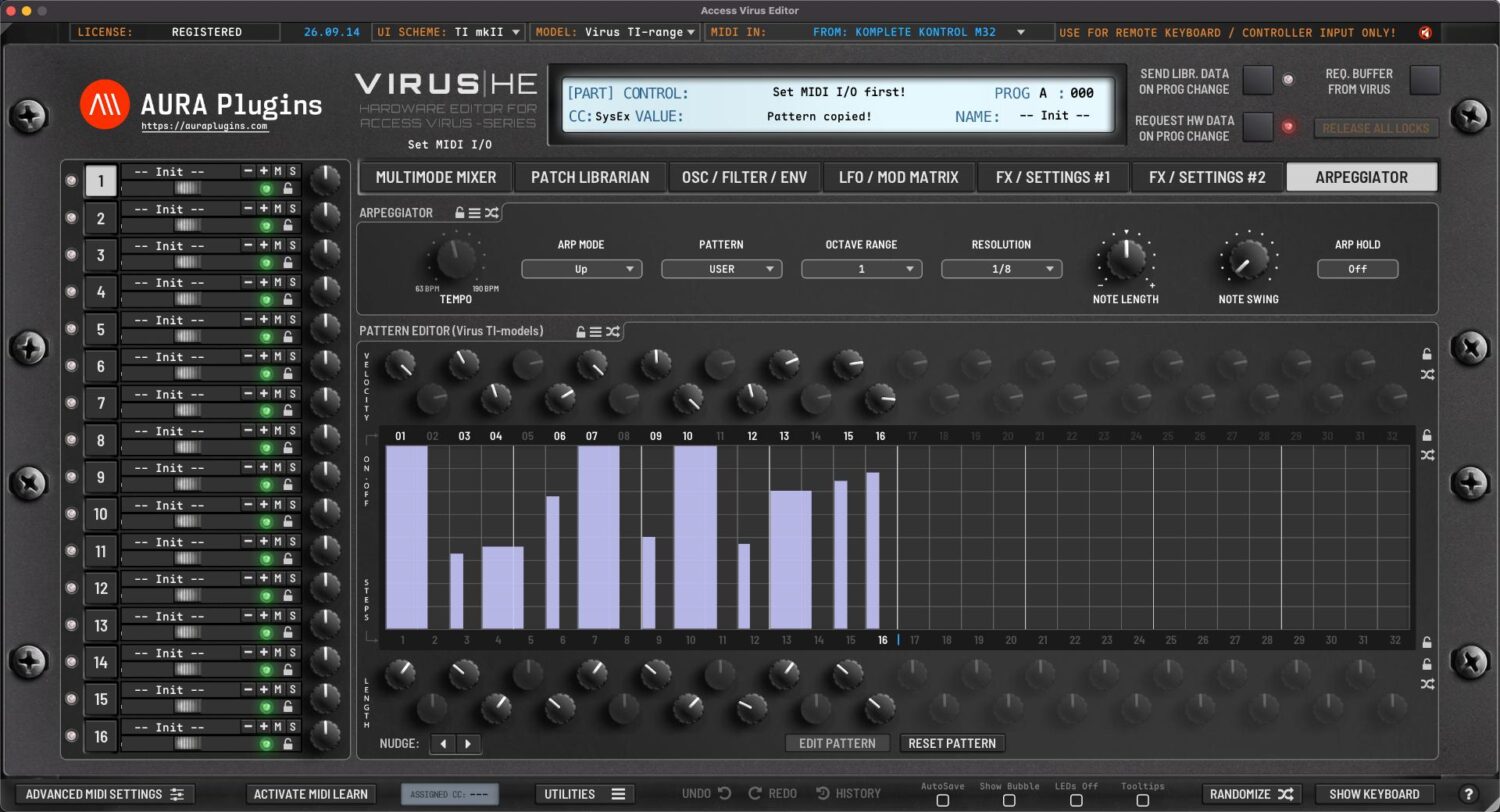Click the lock icon on part 5

(x=288, y=336)
